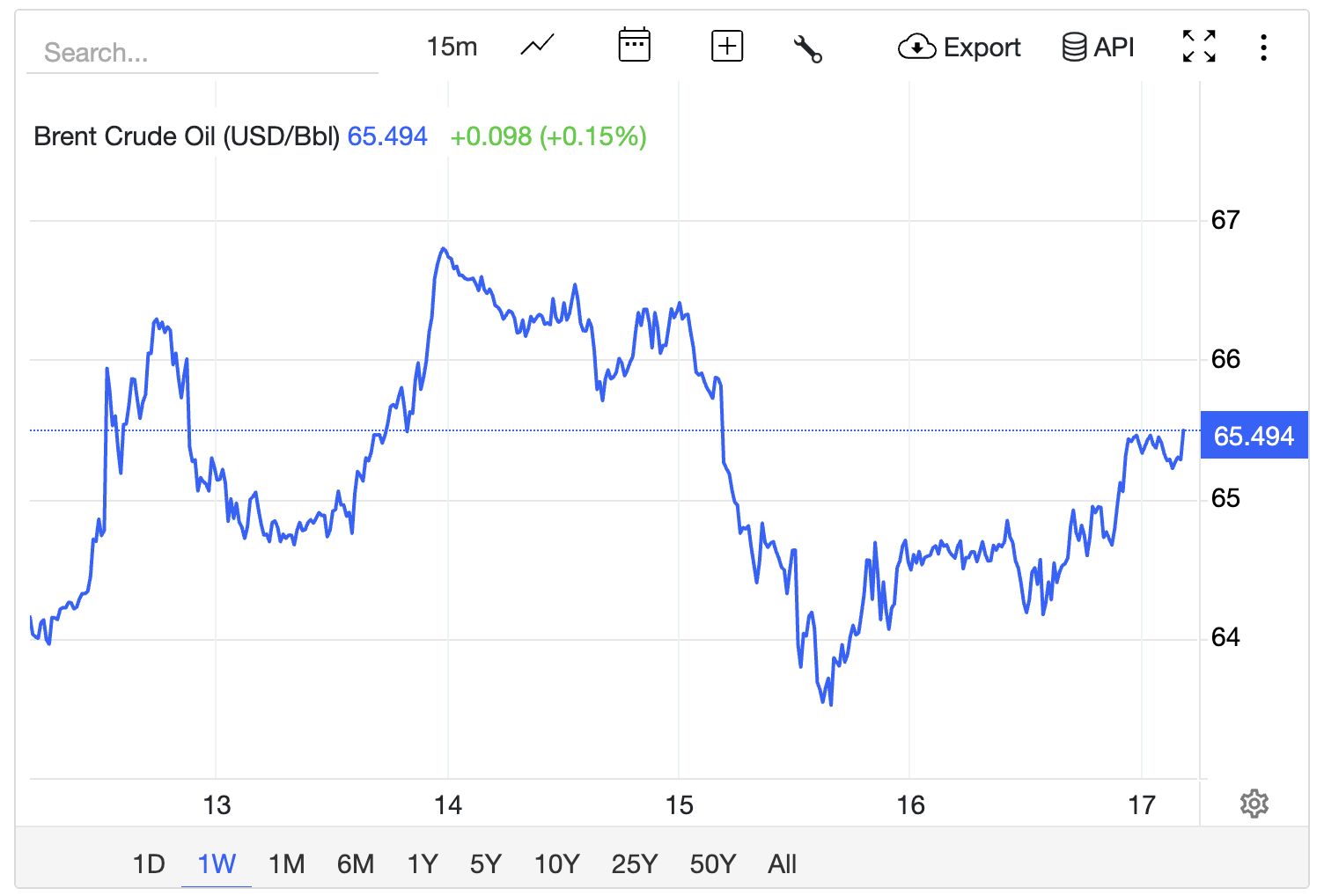Select the 6M time range

tap(356, 863)
